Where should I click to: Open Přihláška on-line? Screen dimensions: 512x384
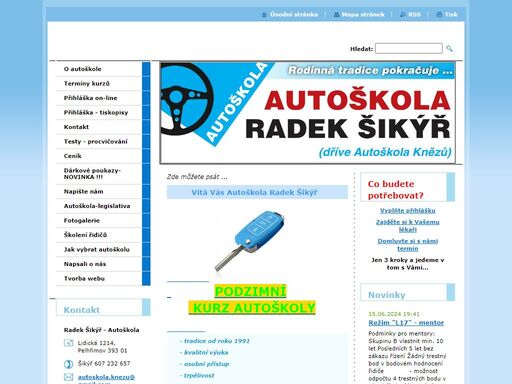(x=99, y=98)
